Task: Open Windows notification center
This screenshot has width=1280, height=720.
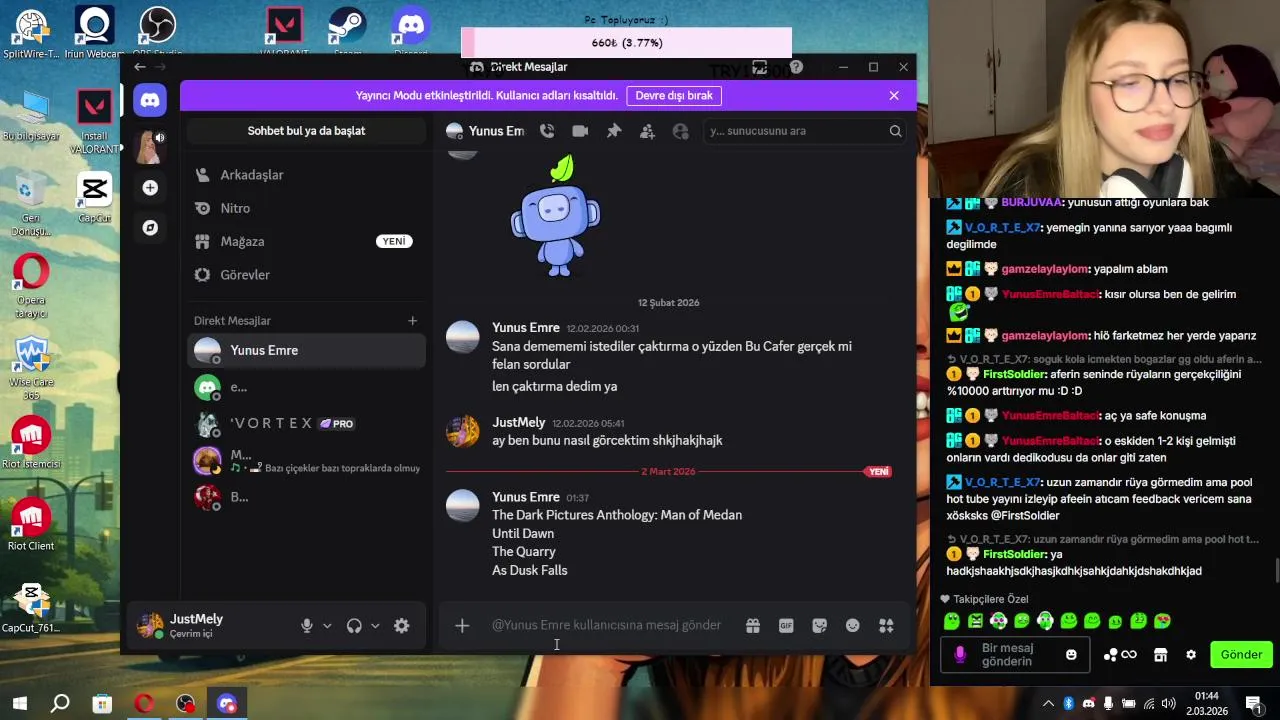Action: click(x=1253, y=703)
